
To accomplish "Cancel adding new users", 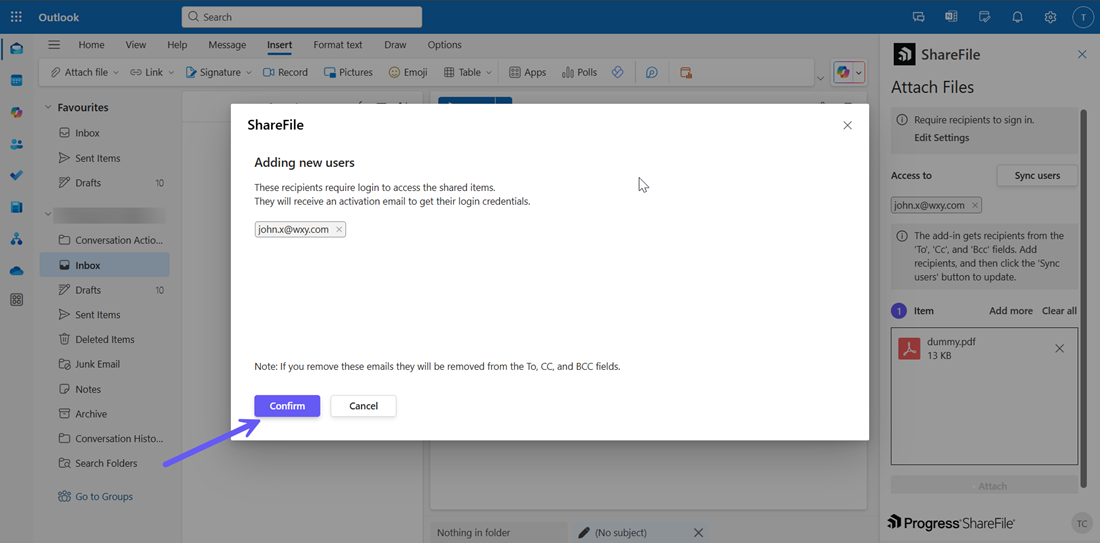I will (x=363, y=406).
